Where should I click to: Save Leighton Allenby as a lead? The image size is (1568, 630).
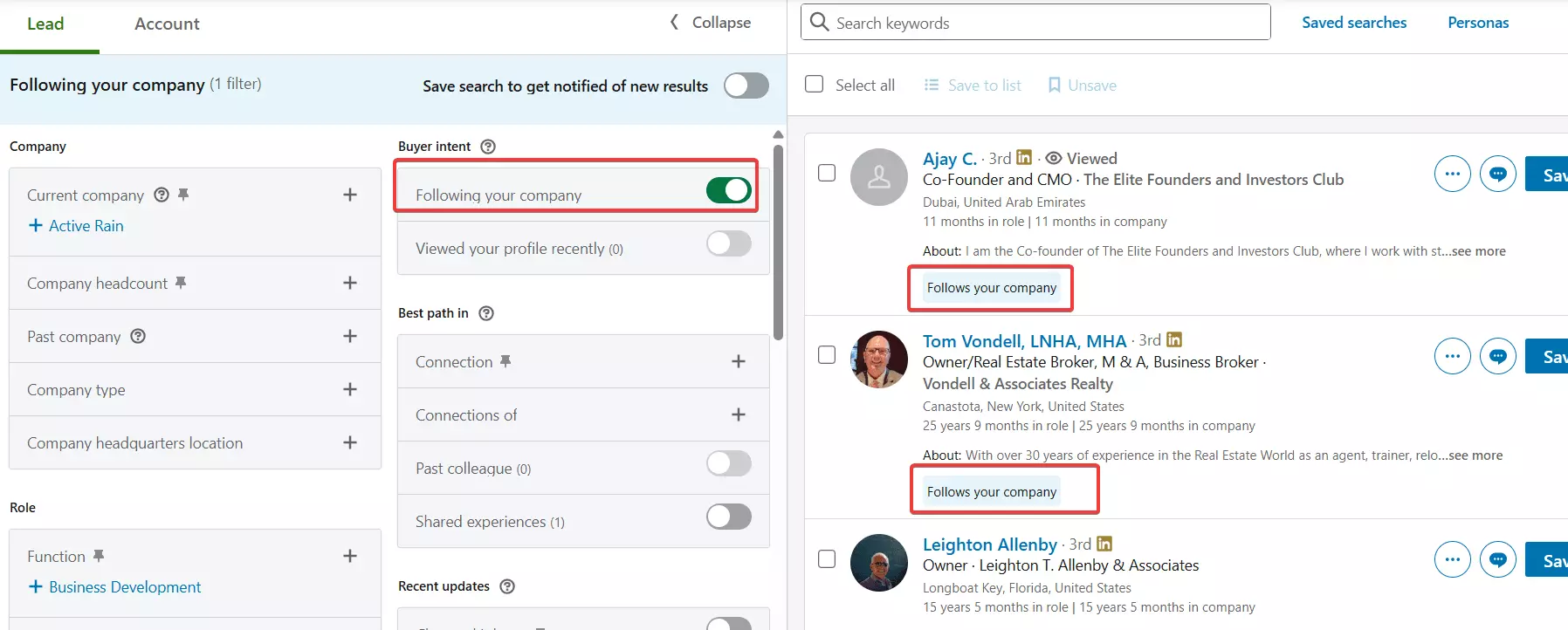point(1547,560)
